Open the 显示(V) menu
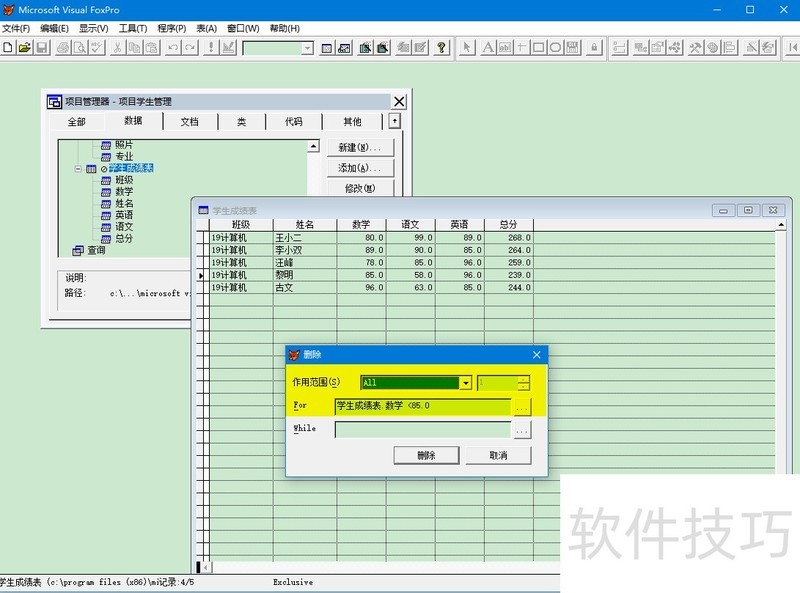 pos(93,28)
